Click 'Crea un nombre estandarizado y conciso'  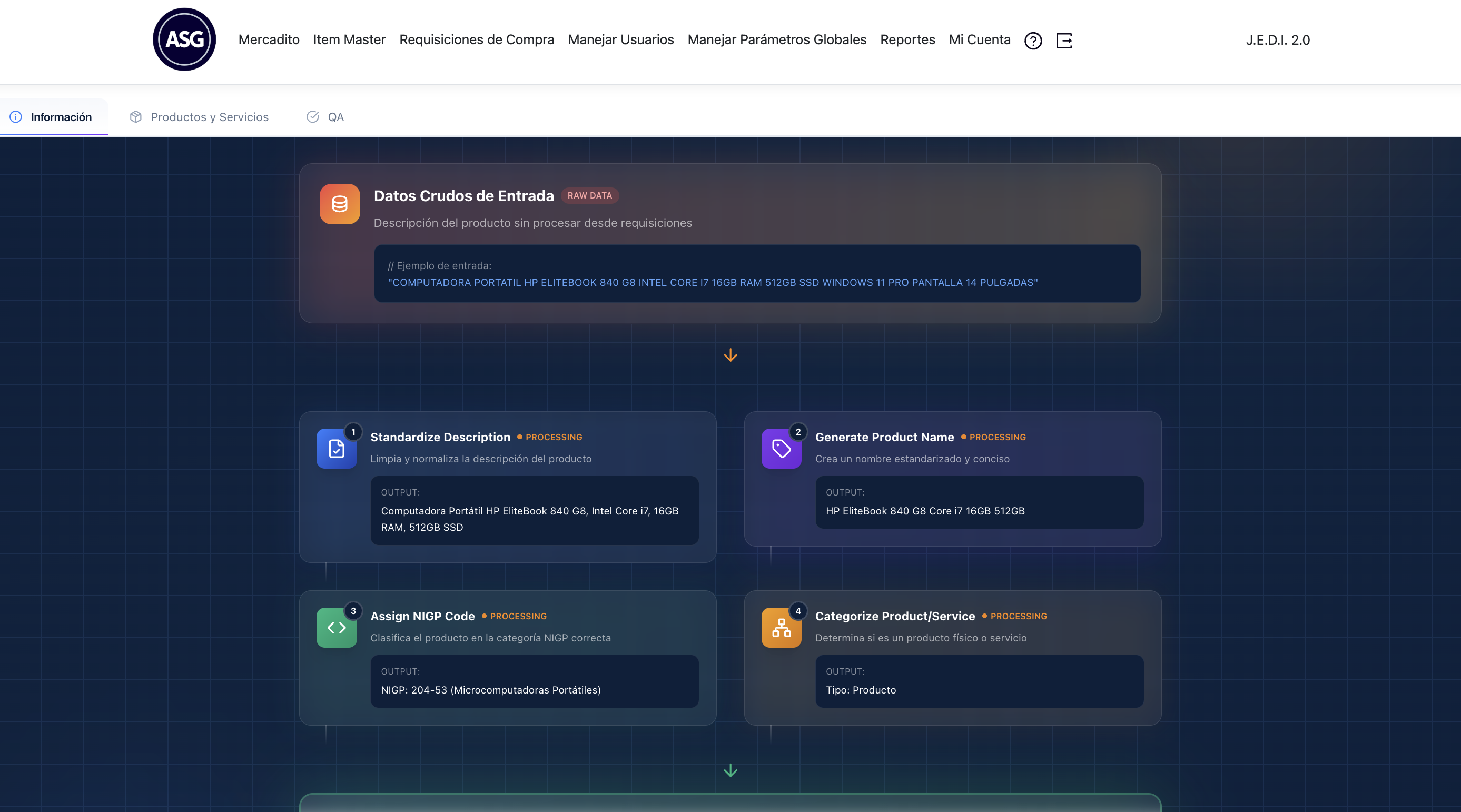pos(912,459)
